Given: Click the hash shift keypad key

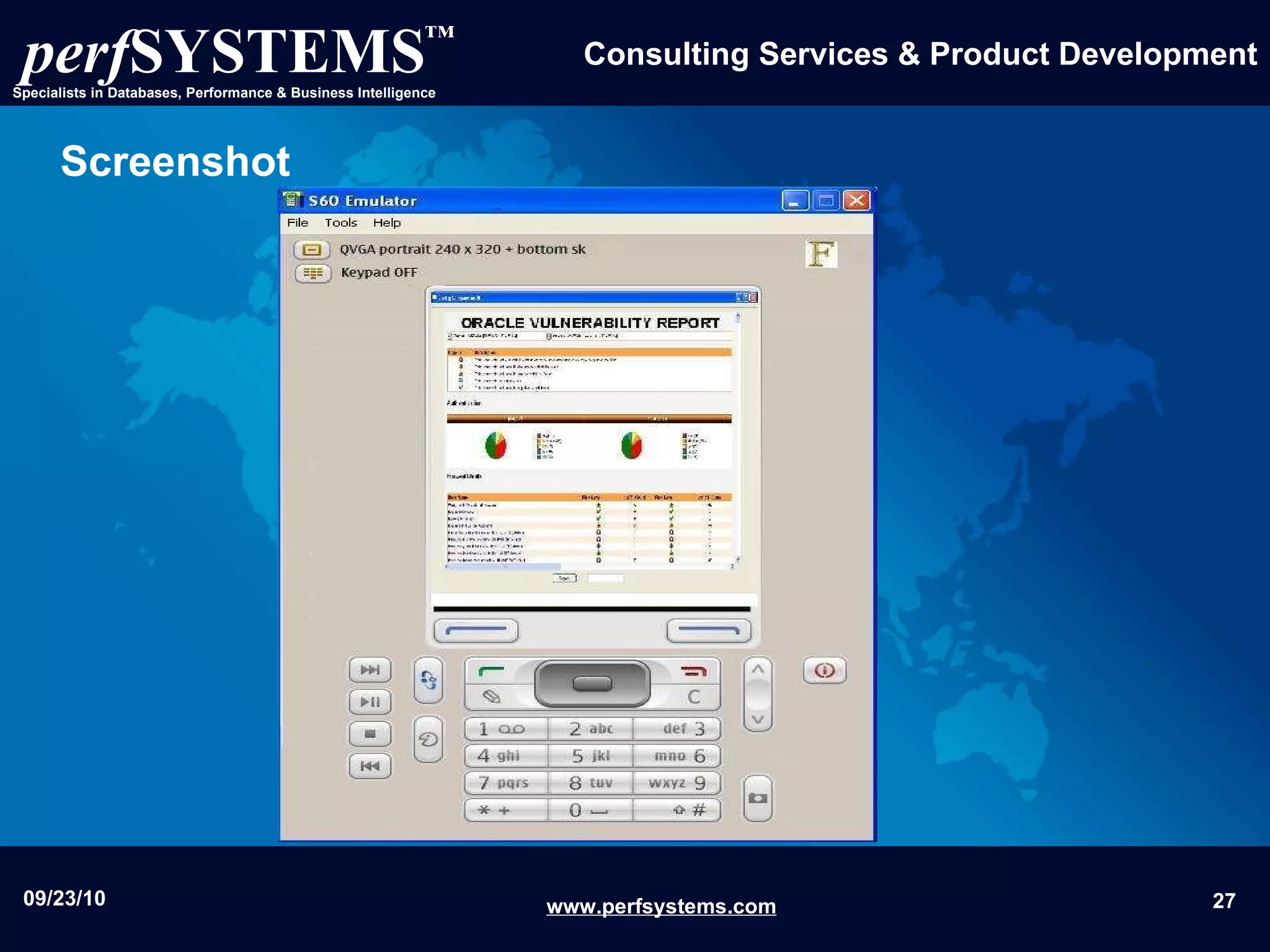Looking at the screenshot, I should coord(677,810).
